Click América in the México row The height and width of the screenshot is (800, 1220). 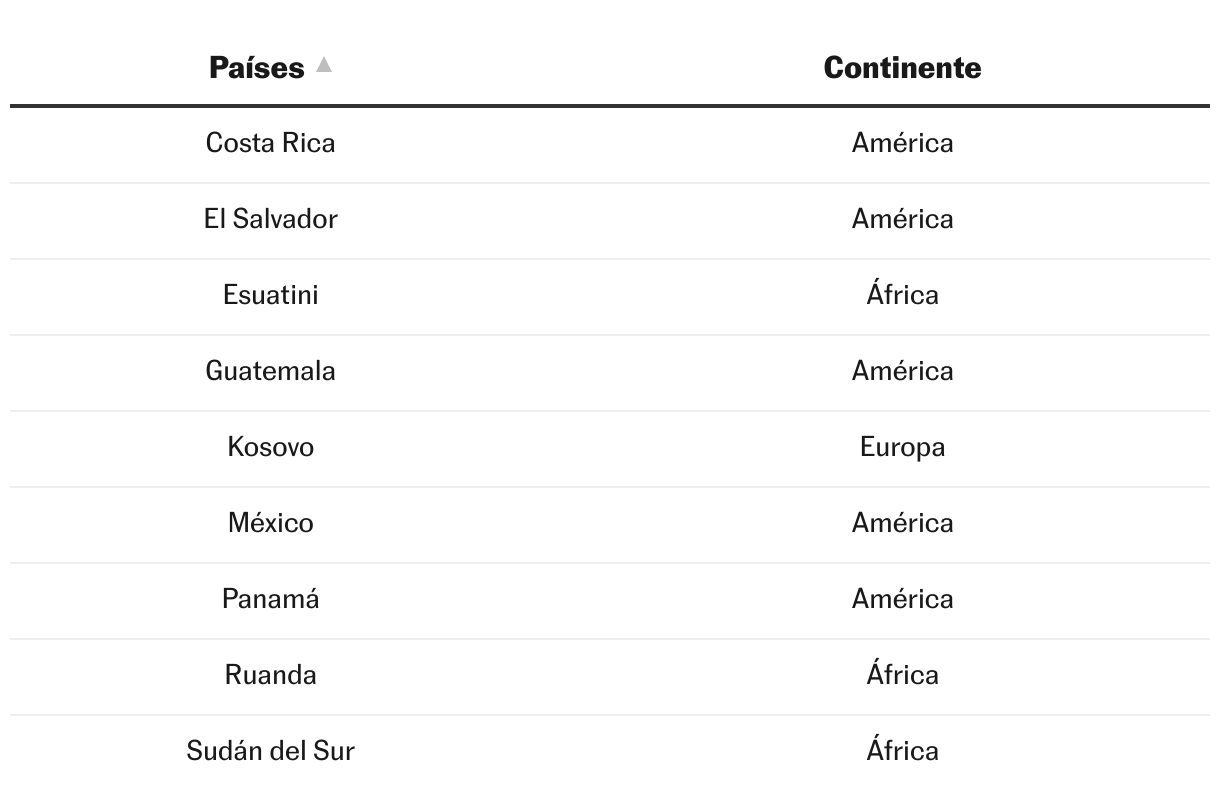point(902,523)
